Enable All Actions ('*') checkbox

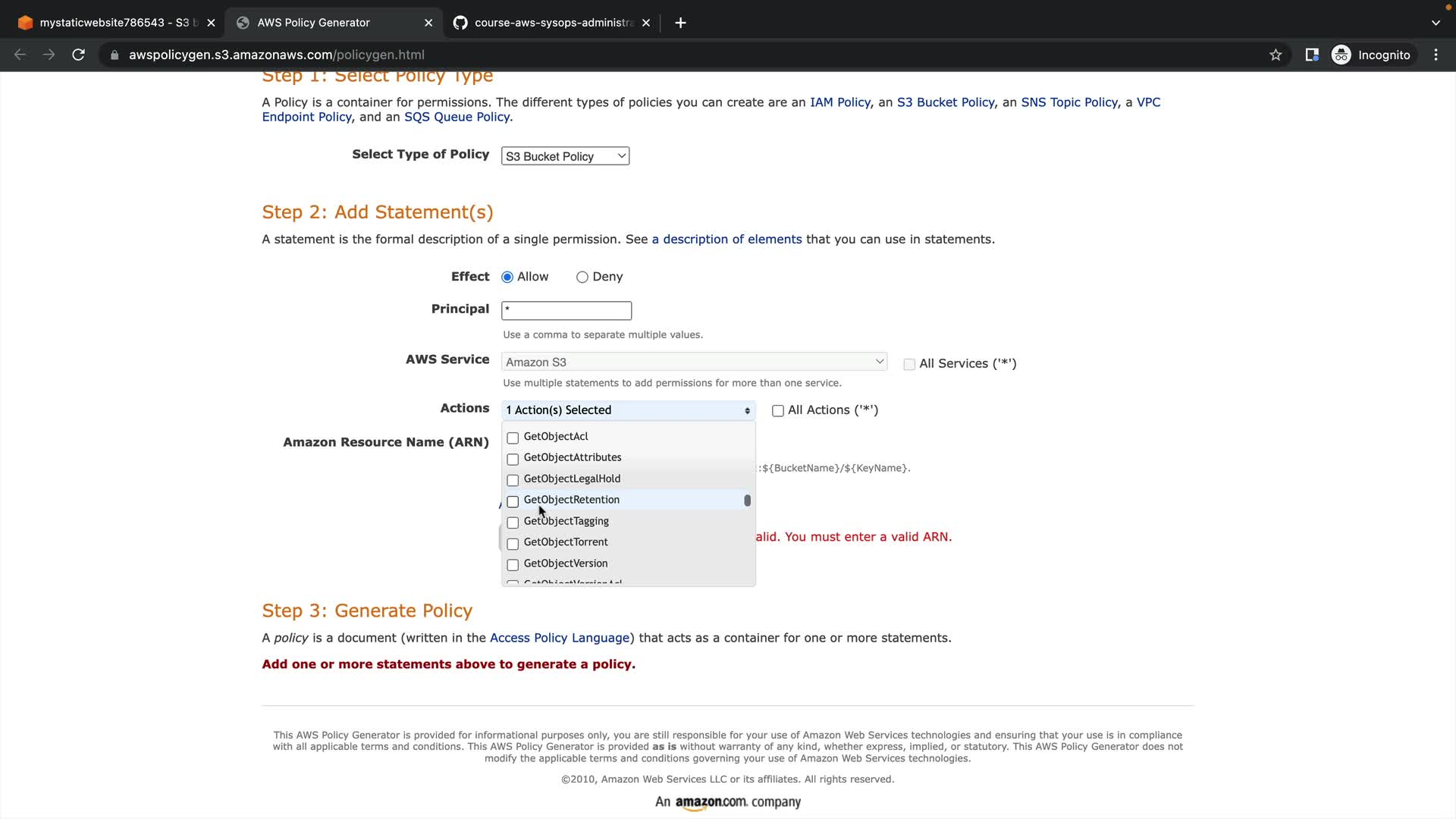[x=777, y=411]
